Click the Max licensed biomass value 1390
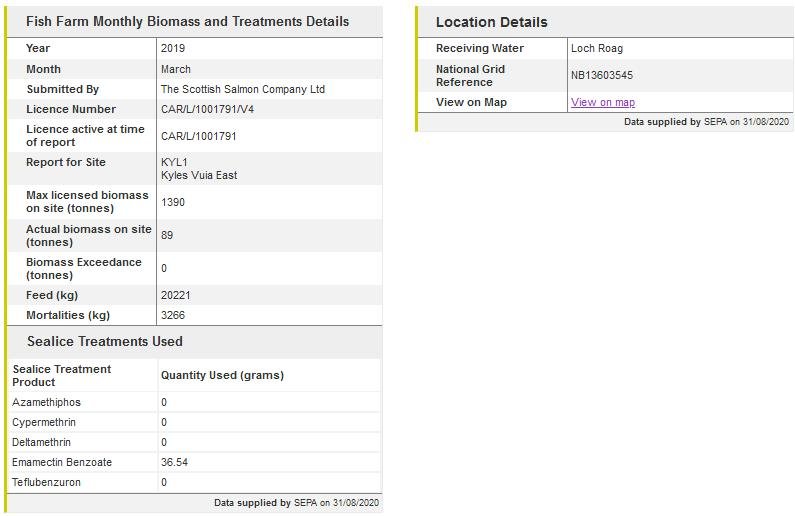This screenshot has height=516, width=795. click(172, 202)
